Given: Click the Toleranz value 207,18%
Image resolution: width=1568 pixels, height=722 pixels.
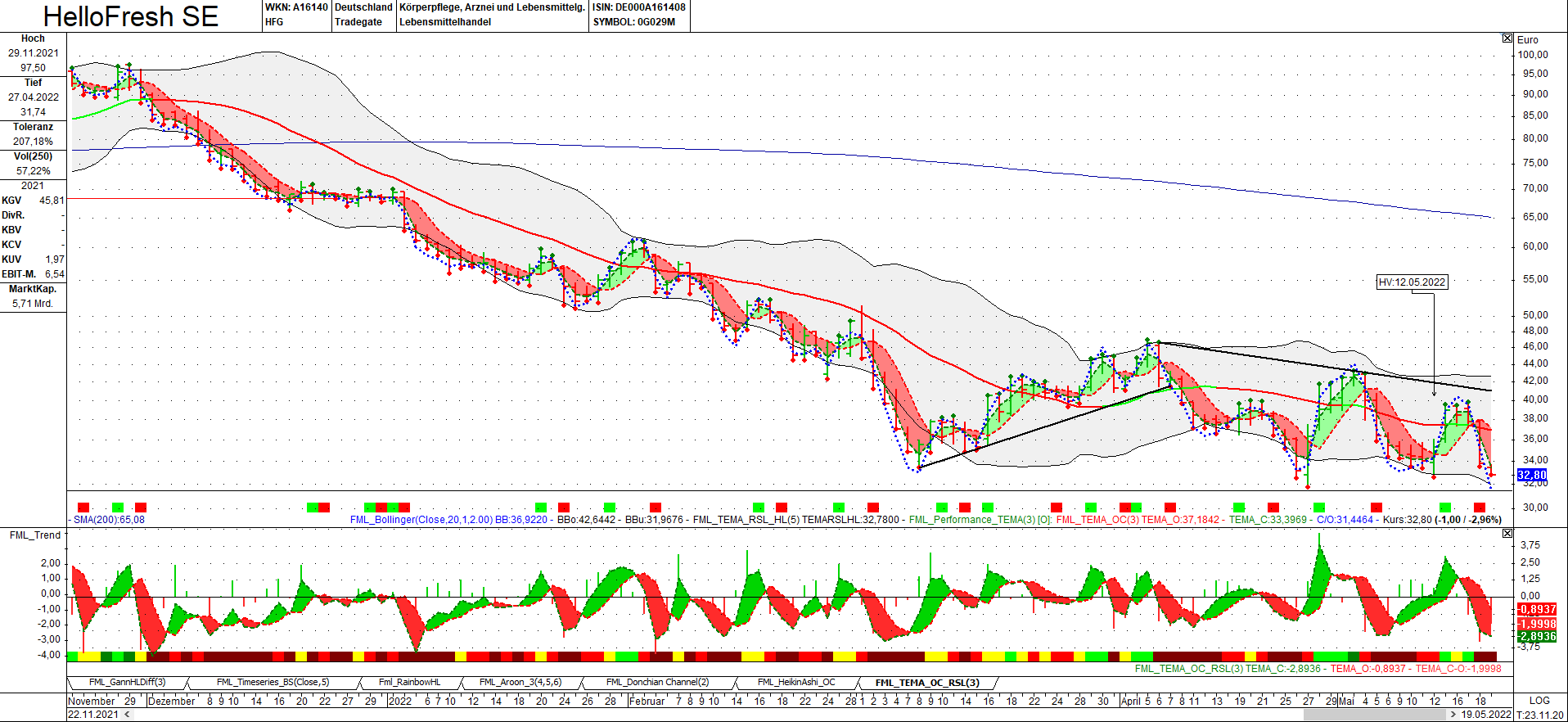Looking at the screenshot, I should coord(34,142).
